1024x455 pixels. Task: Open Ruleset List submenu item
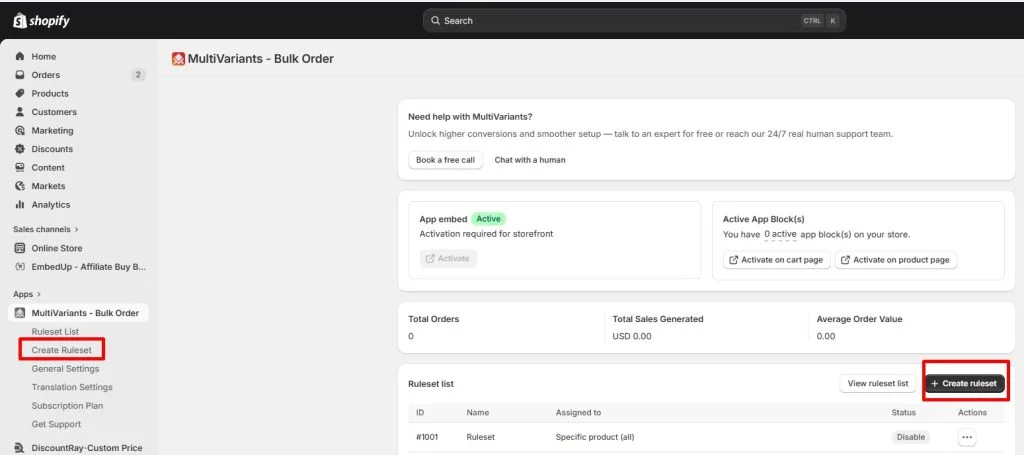[55, 332]
